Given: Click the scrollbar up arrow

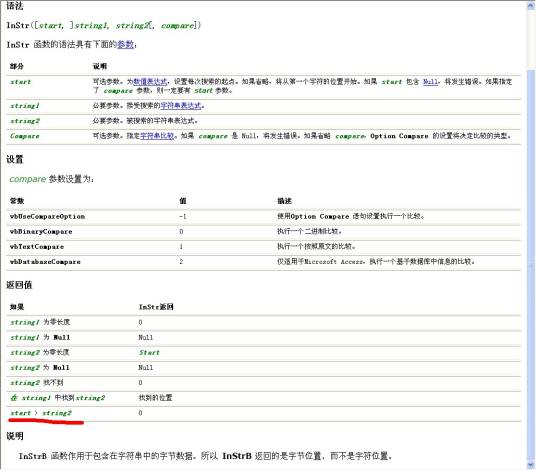Looking at the screenshot, I should pos(531,6).
